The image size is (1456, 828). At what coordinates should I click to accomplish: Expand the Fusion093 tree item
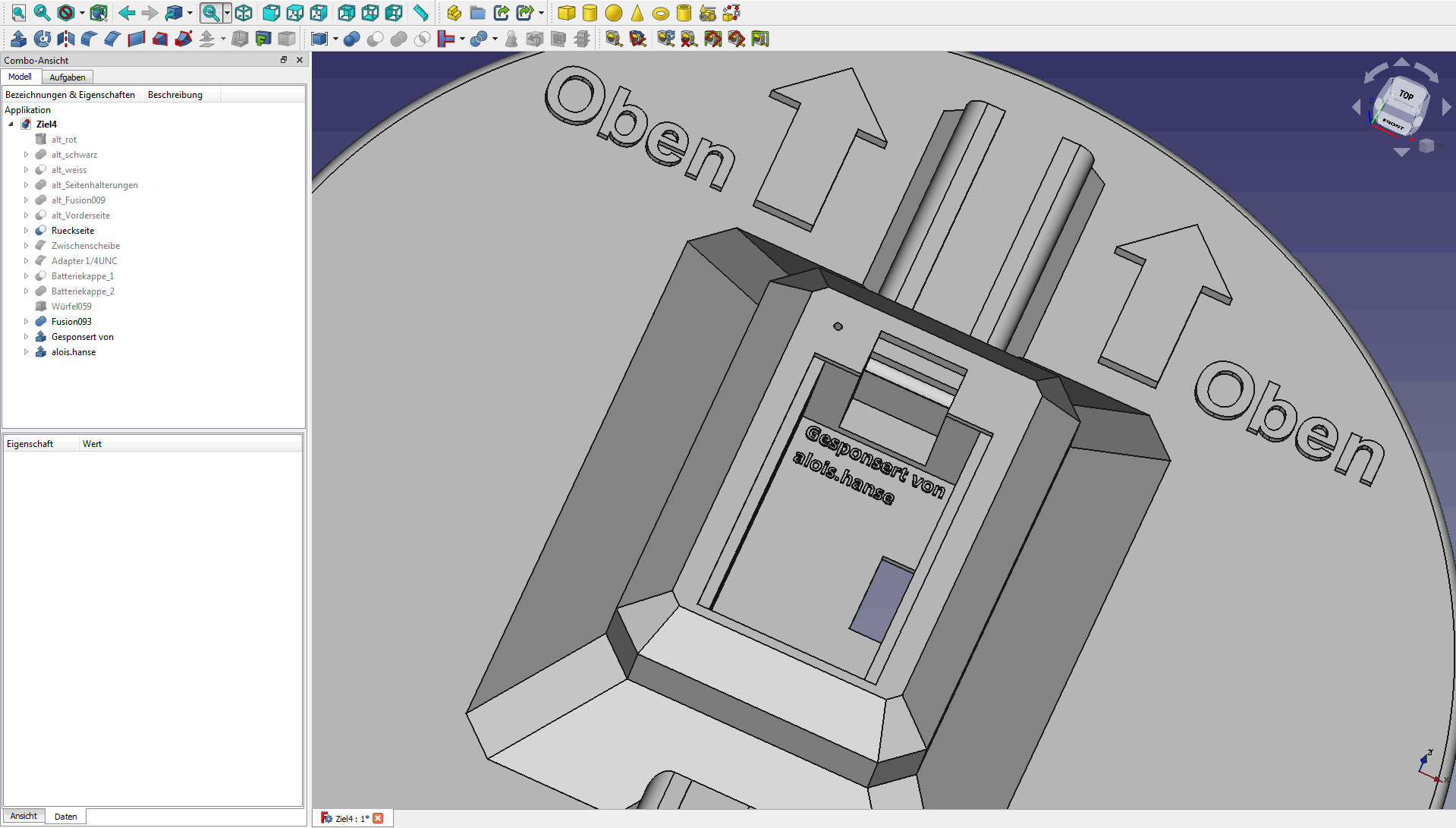(x=26, y=322)
